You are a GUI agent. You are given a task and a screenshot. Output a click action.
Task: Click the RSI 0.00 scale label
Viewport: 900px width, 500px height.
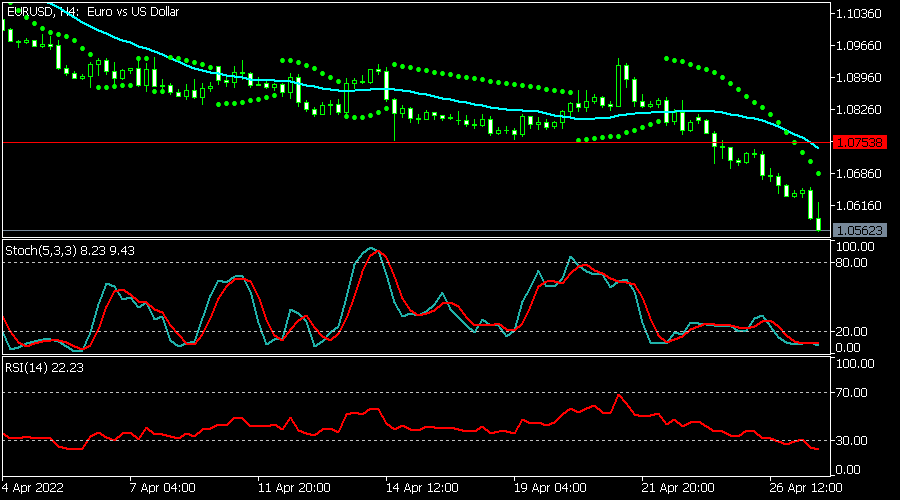[x=848, y=470]
